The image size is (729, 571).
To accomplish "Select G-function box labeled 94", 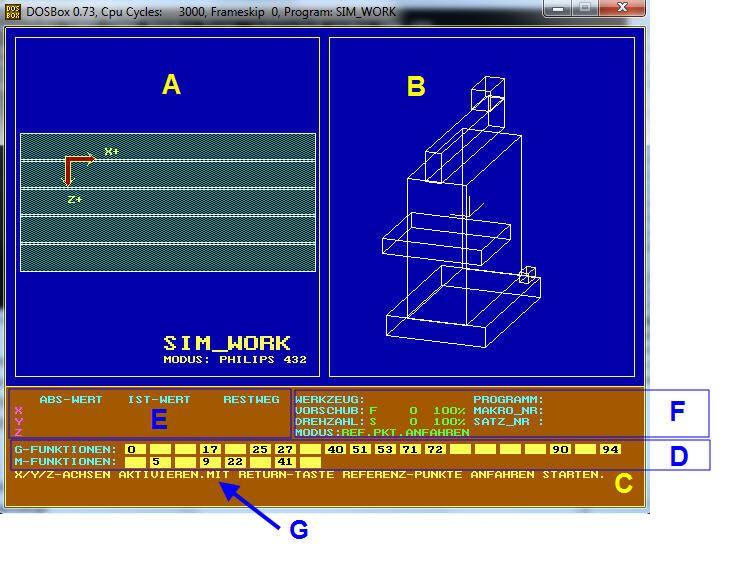I will point(610,449).
